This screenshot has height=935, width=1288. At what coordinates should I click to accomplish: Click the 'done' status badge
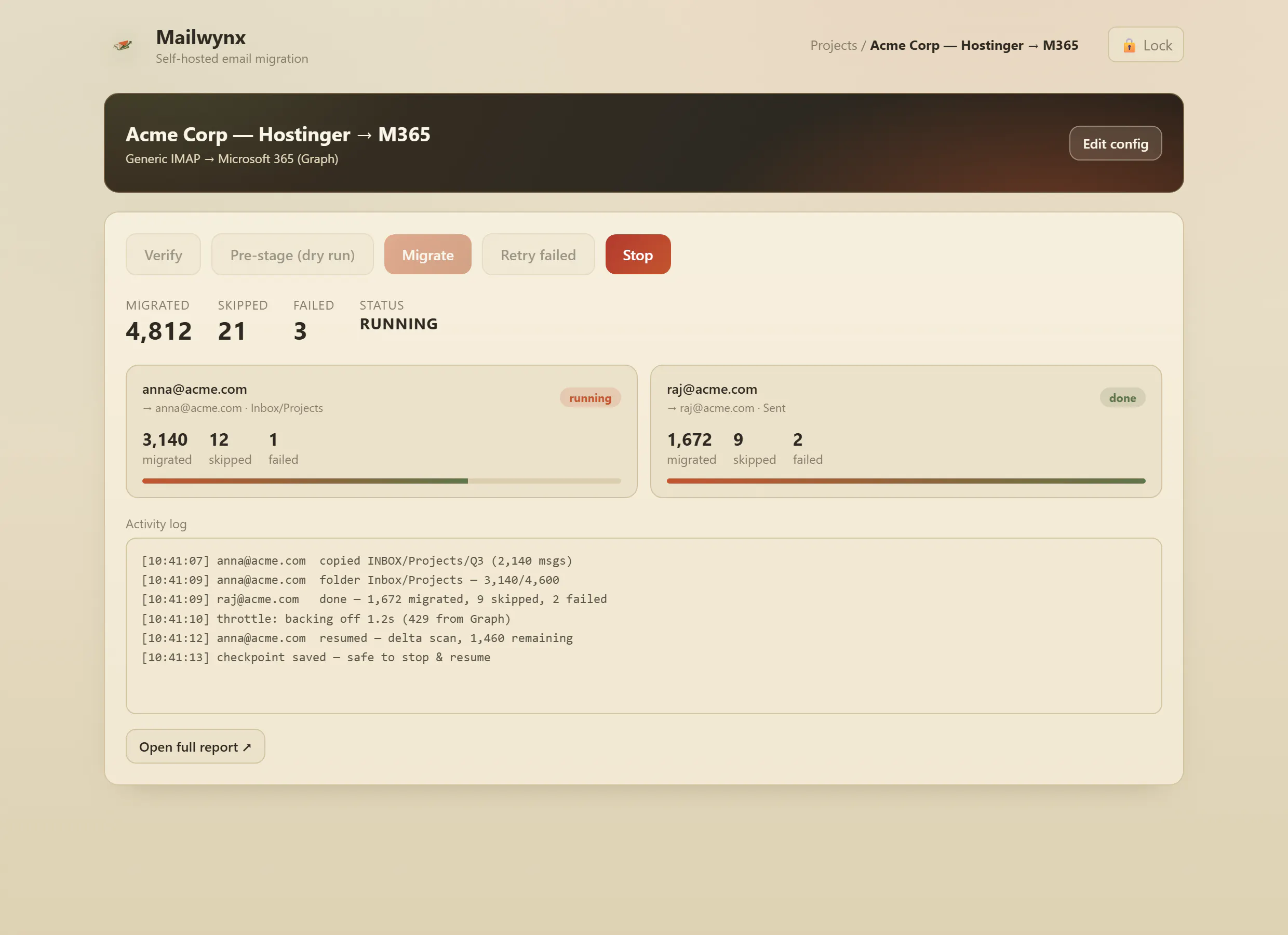pyautogui.click(x=1122, y=397)
